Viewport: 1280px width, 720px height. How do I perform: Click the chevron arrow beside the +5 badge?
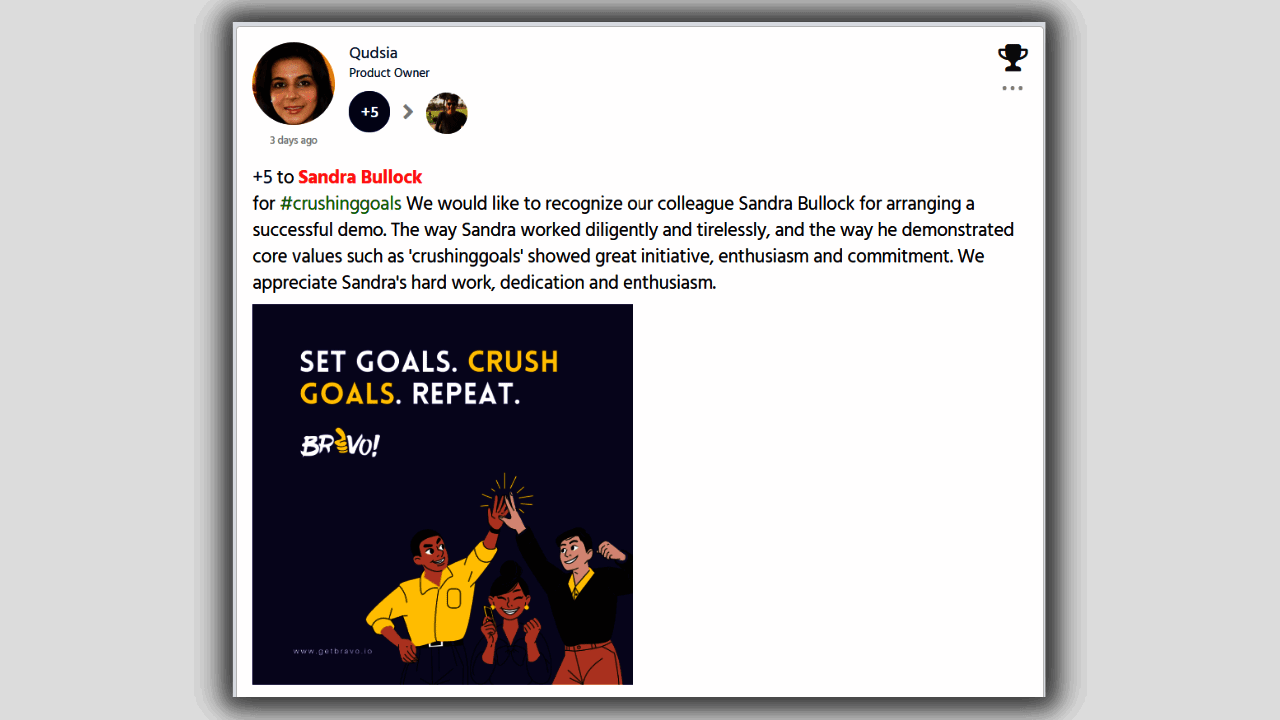pos(408,112)
